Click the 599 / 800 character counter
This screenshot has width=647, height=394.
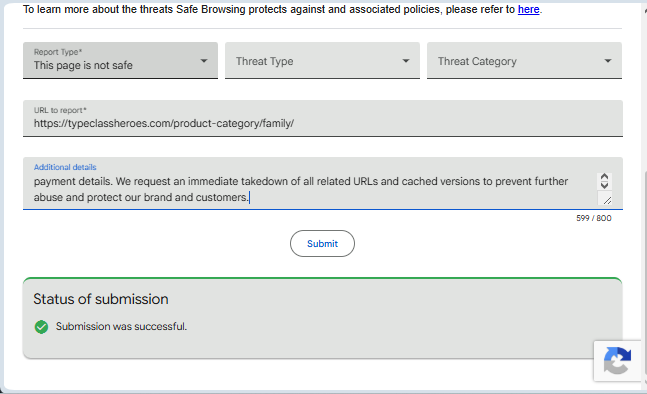pyautogui.click(x=594, y=218)
